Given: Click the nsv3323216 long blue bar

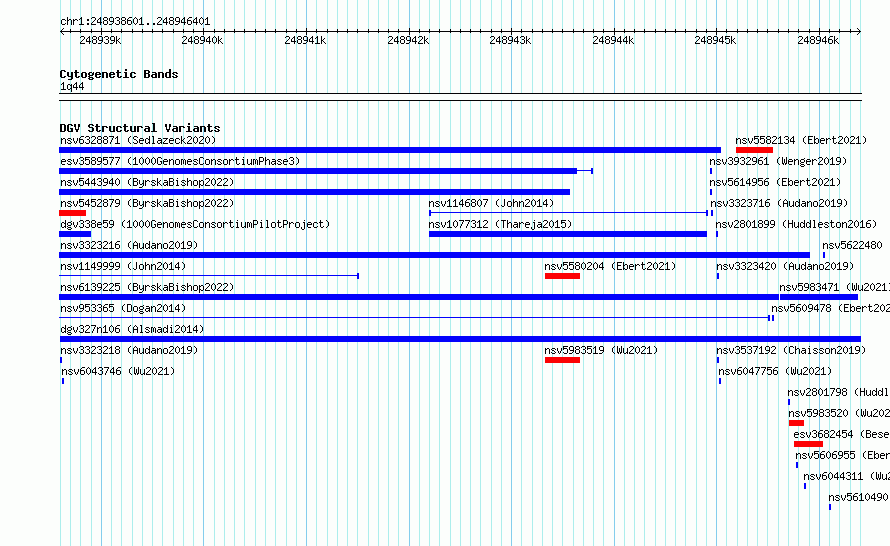Looking at the screenshot, I should tap(434, 255).
